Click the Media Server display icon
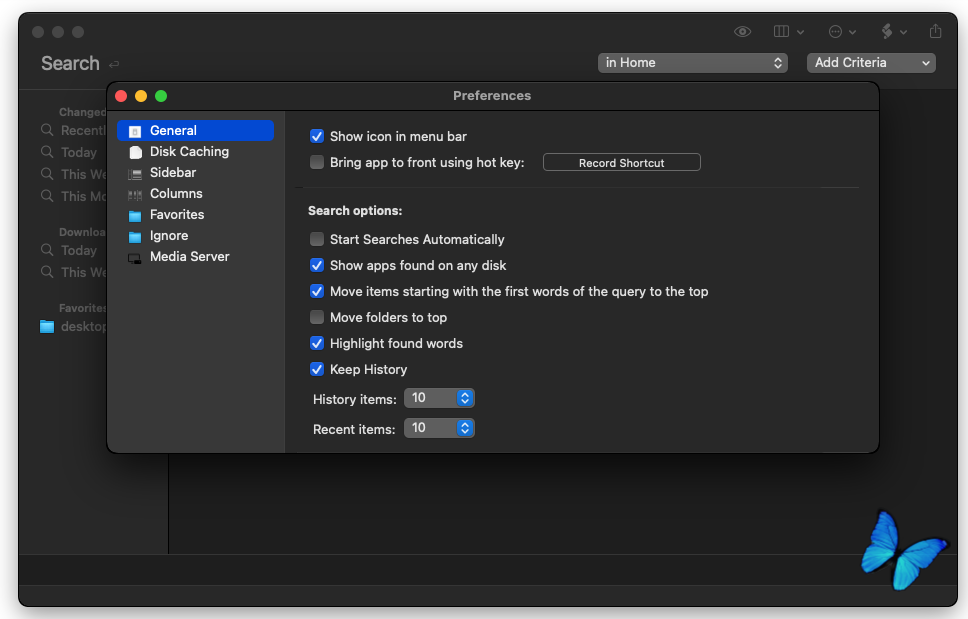The height and width of the screenshot is (619, 968). tap(135, 257)
